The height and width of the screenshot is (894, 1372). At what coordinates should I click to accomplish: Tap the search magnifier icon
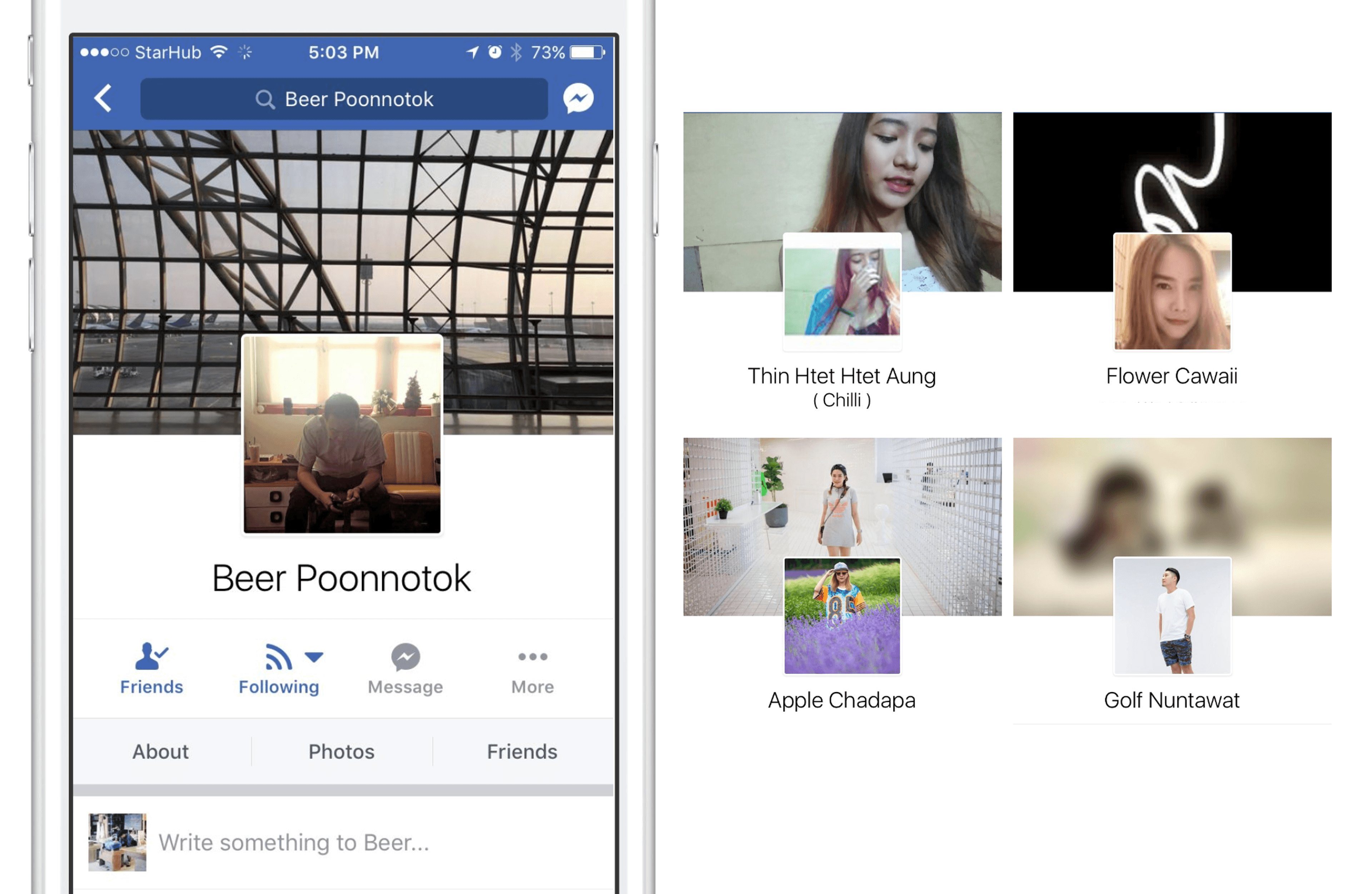pos(265,99)
